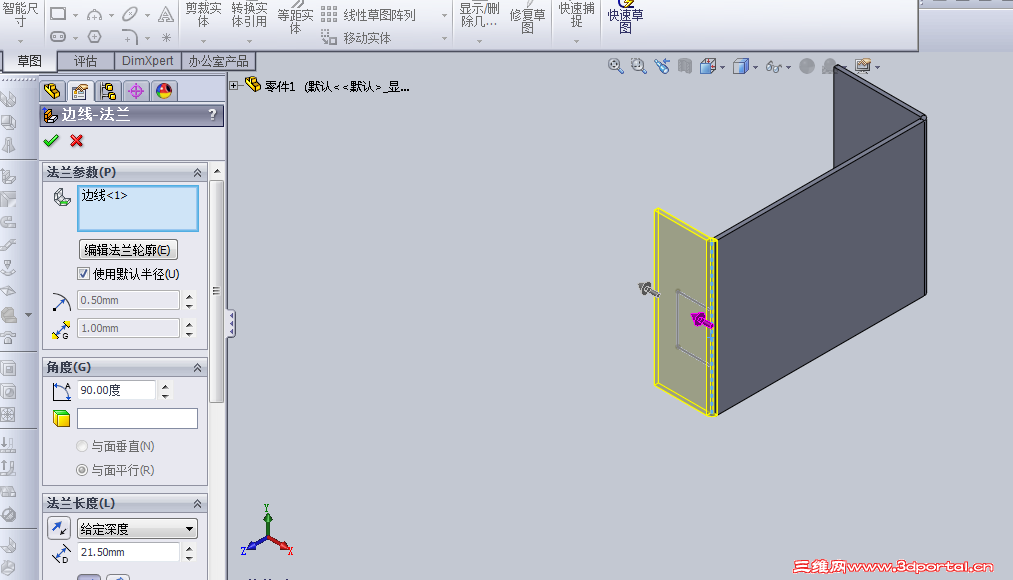Click the flange length 21.50mm field

point(128,552)
